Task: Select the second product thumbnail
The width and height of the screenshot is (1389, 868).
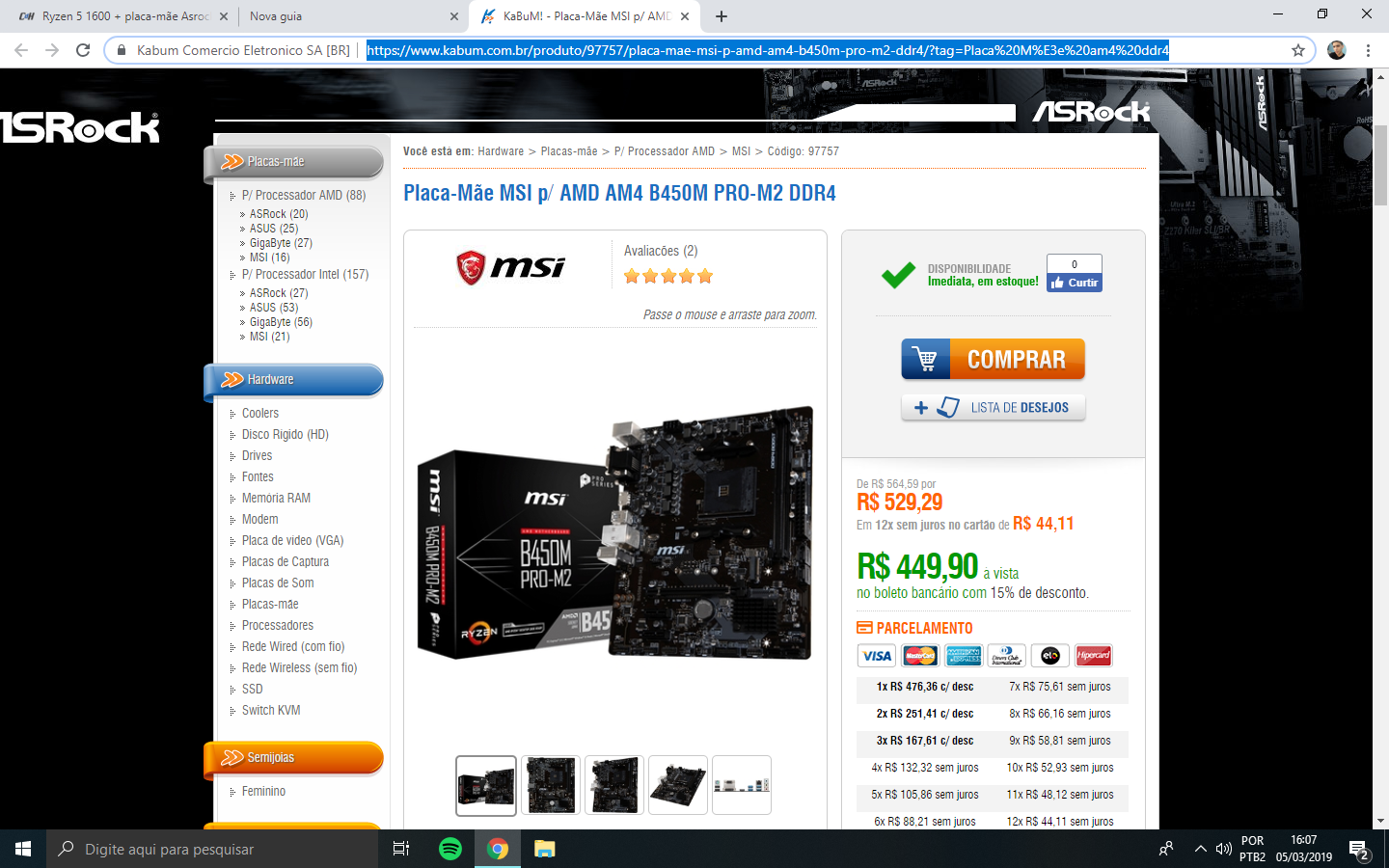Action: coord(550,785)
